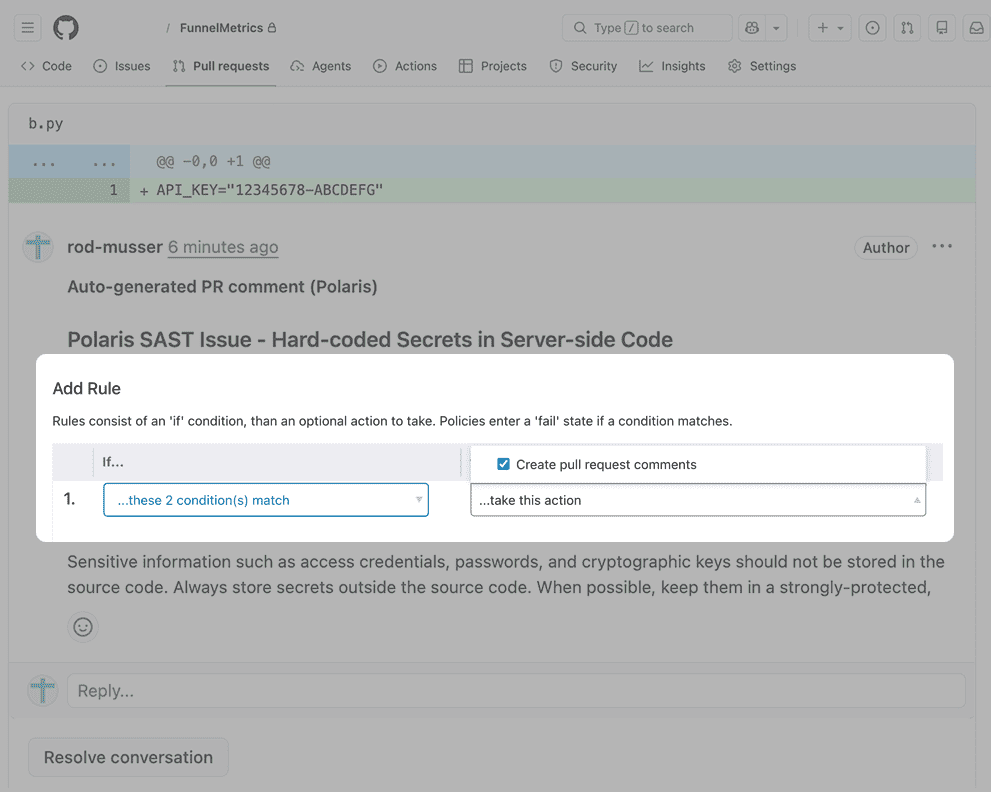Open the comment three-dot options menu
The image size is (991, 792).
(x=942, y=247)
